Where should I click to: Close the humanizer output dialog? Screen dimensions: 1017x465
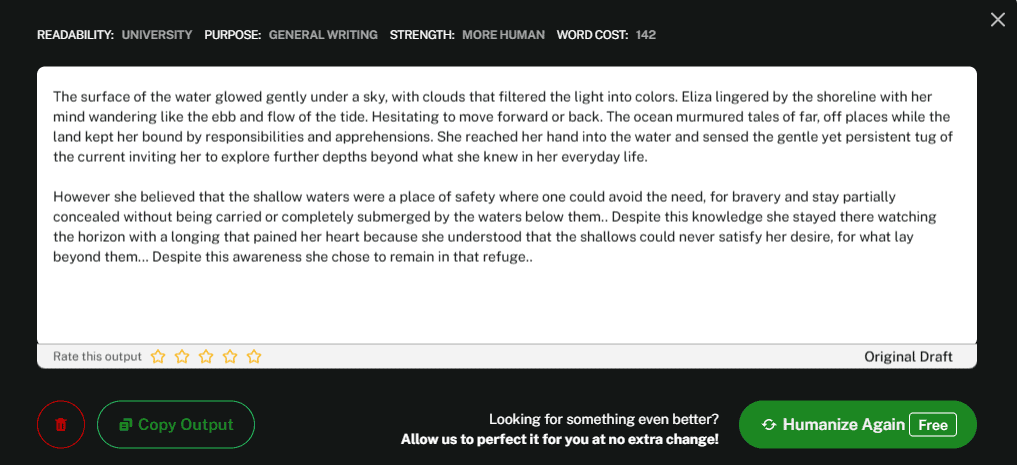[x=997, y=20]
